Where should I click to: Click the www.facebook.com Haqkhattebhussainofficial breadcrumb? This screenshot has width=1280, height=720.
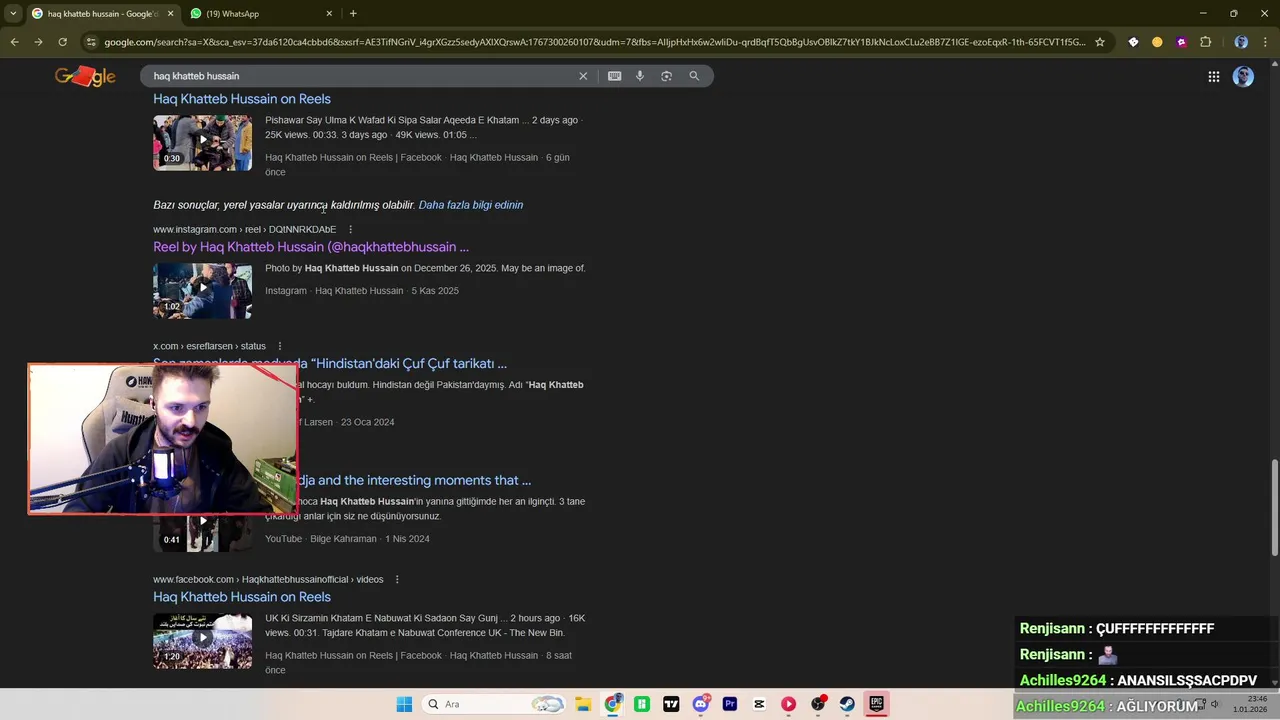click(x=268, y=580)
